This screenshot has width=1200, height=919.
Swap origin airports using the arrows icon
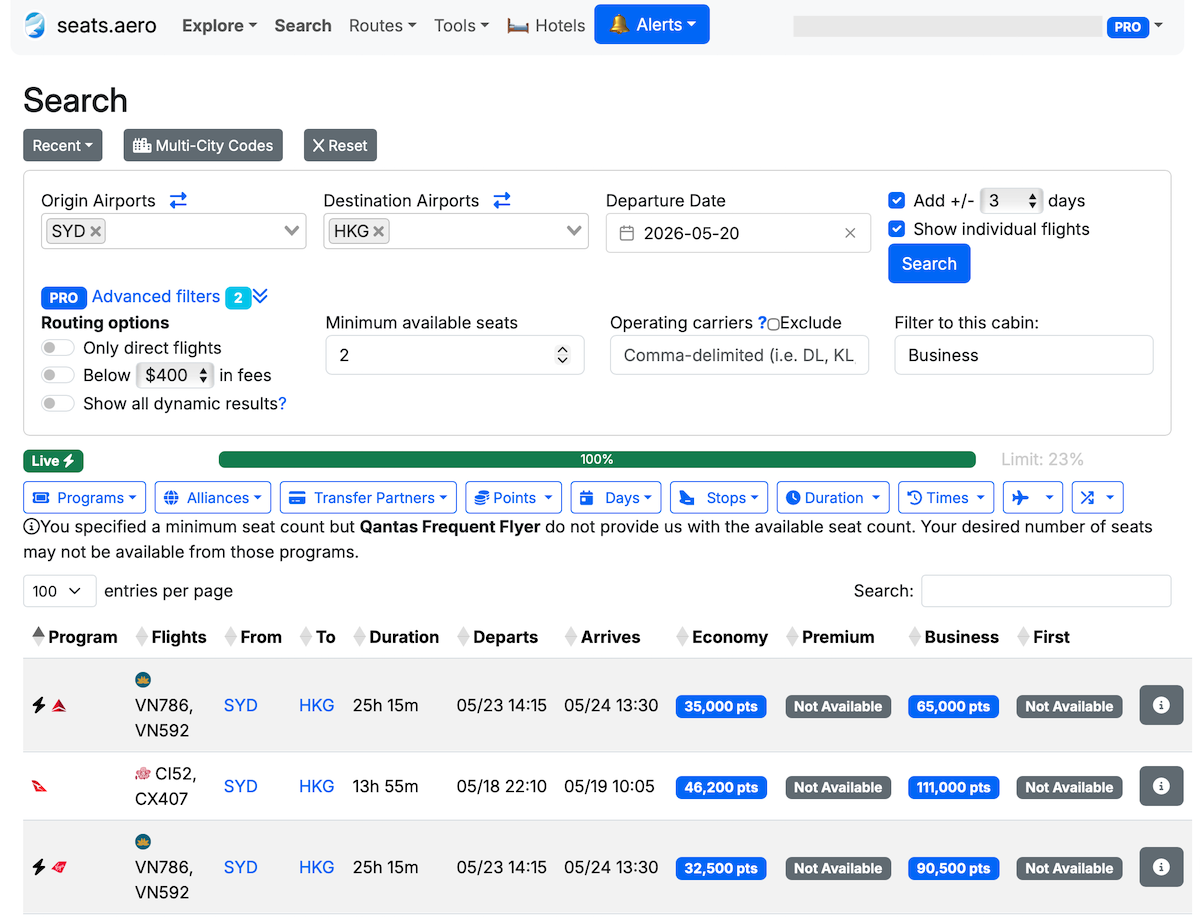coord(178,201)
